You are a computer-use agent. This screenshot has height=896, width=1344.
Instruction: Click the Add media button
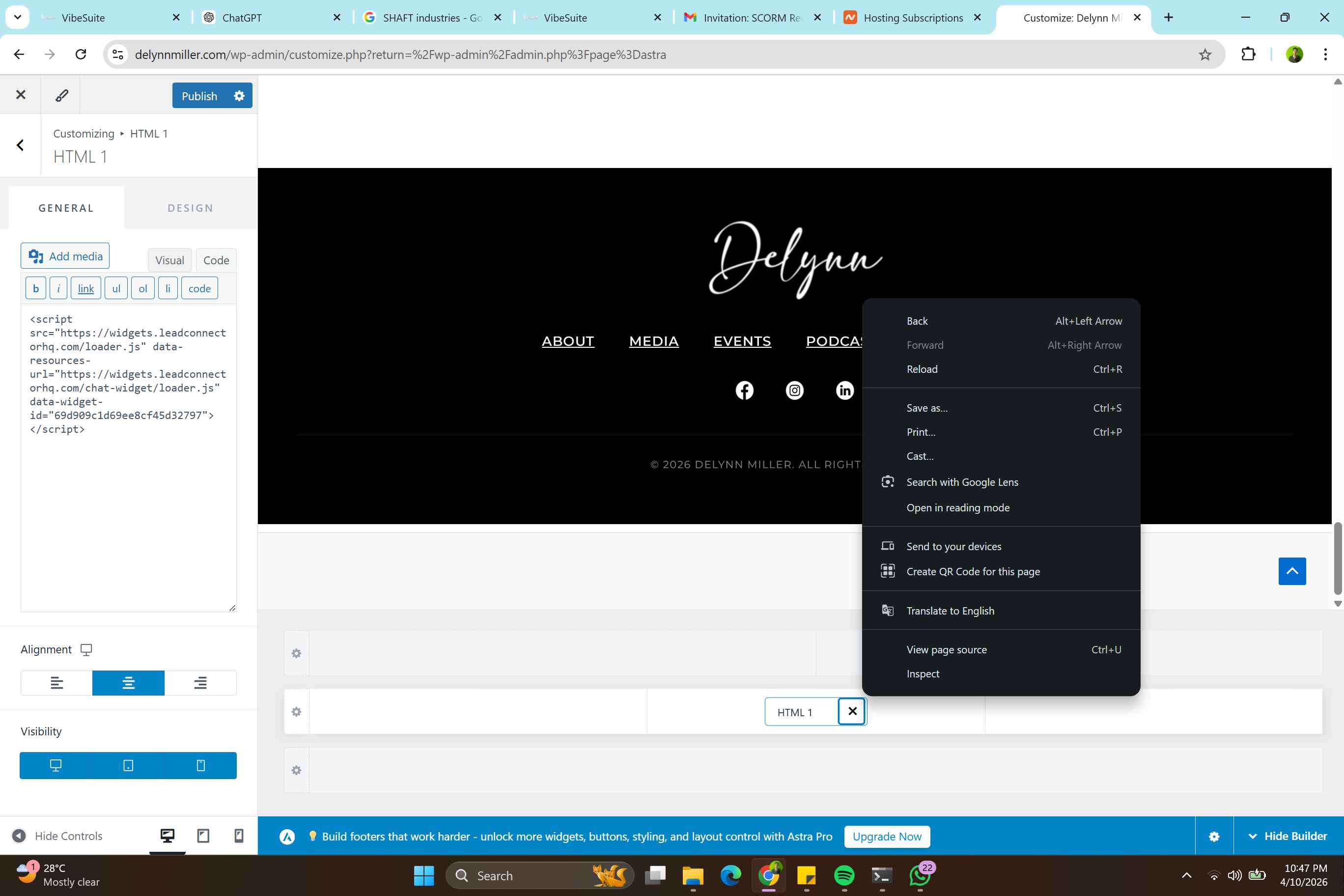pyautogui.click(x=65, y=256)
